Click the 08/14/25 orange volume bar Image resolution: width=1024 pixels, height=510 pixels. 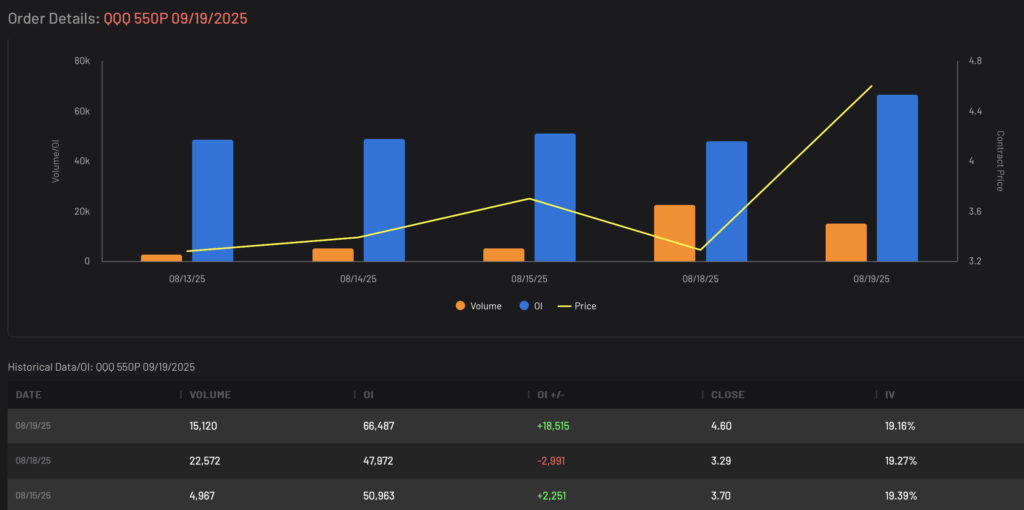pos(333,255)
